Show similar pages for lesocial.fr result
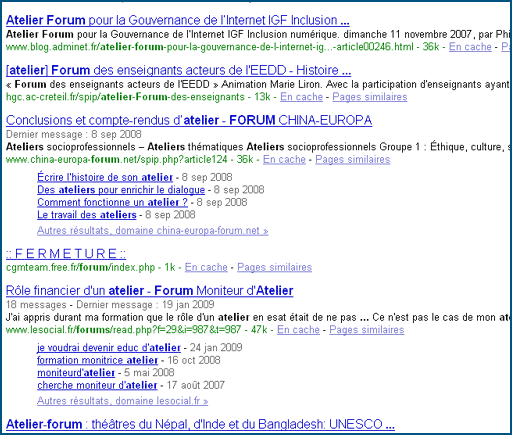512x435 pixels. tap(367, 330)
